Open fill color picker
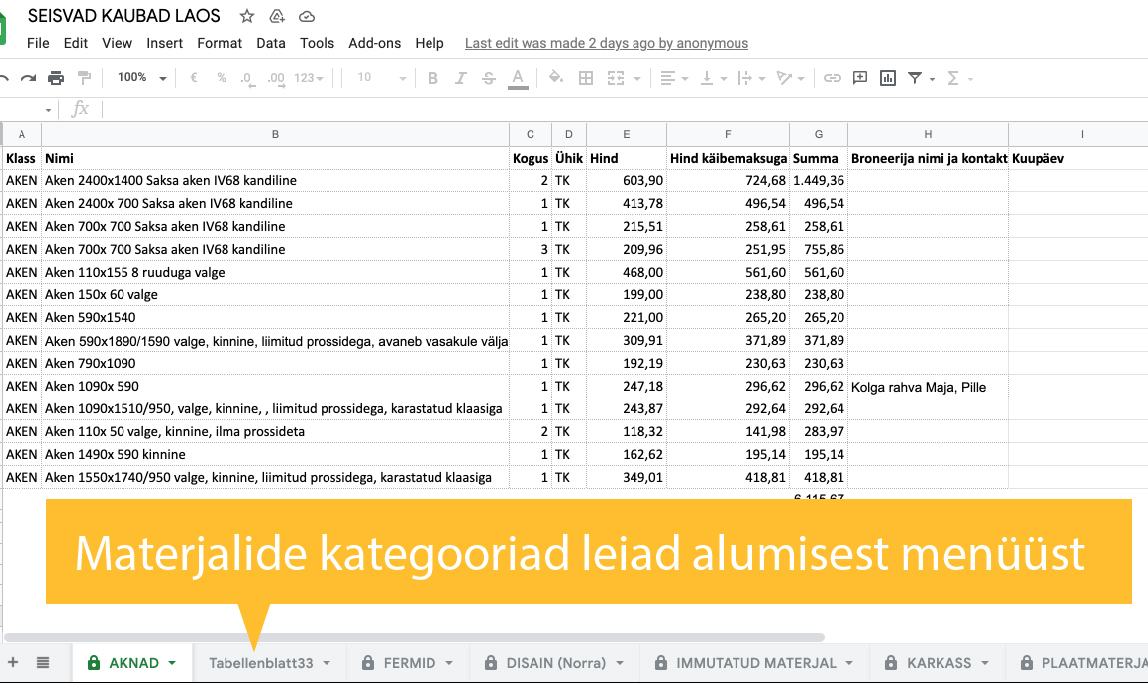 click(556, 78)
